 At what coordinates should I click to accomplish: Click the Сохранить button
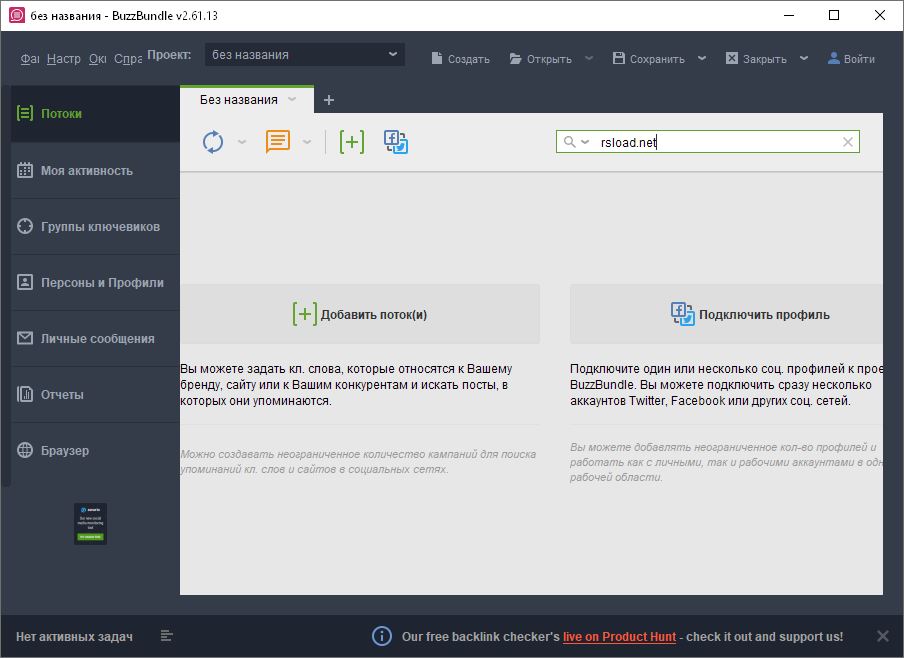649,59
